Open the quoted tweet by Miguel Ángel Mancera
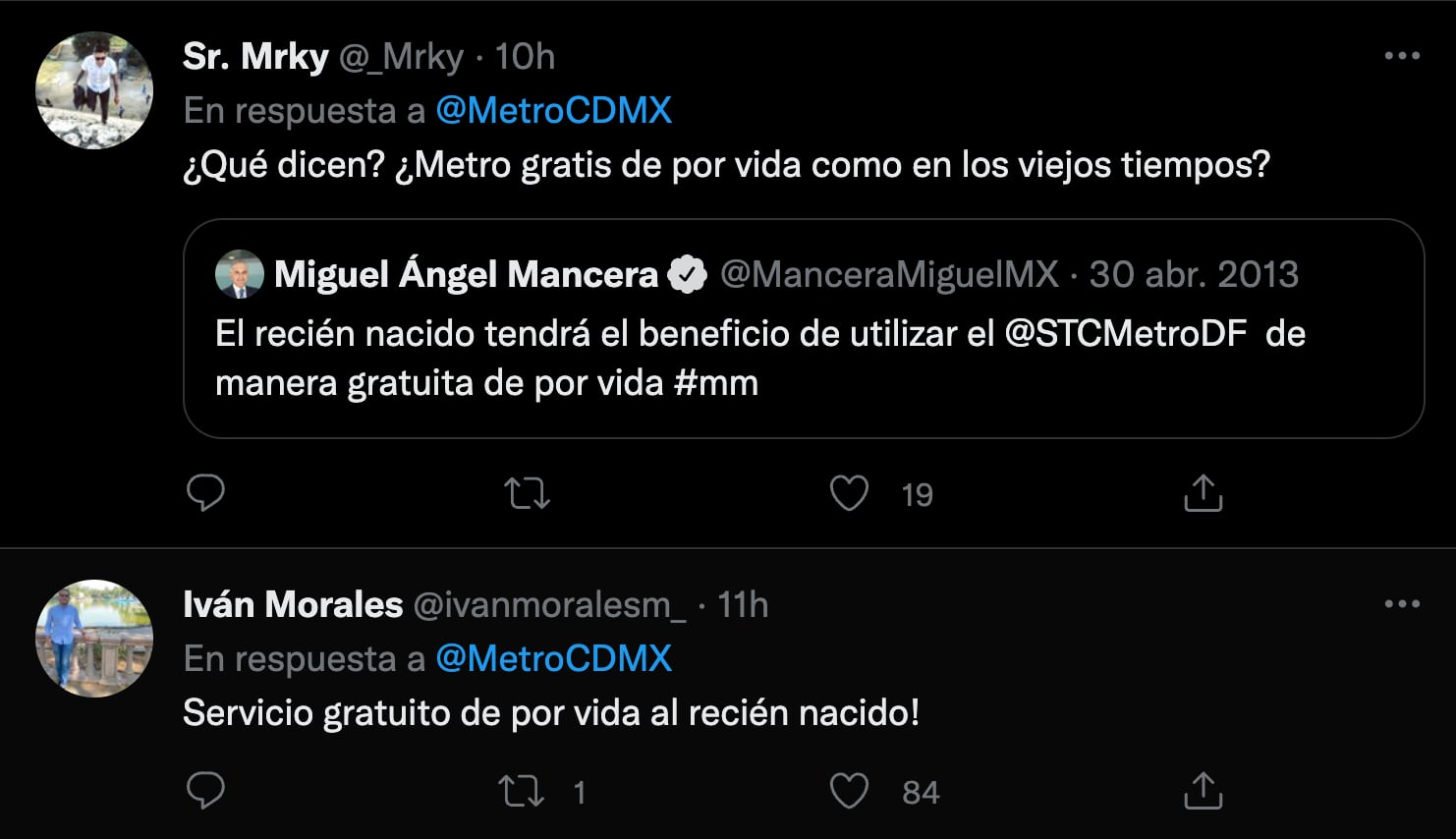Viewport: 1456px width, 839px height. (x=806, y=329)
